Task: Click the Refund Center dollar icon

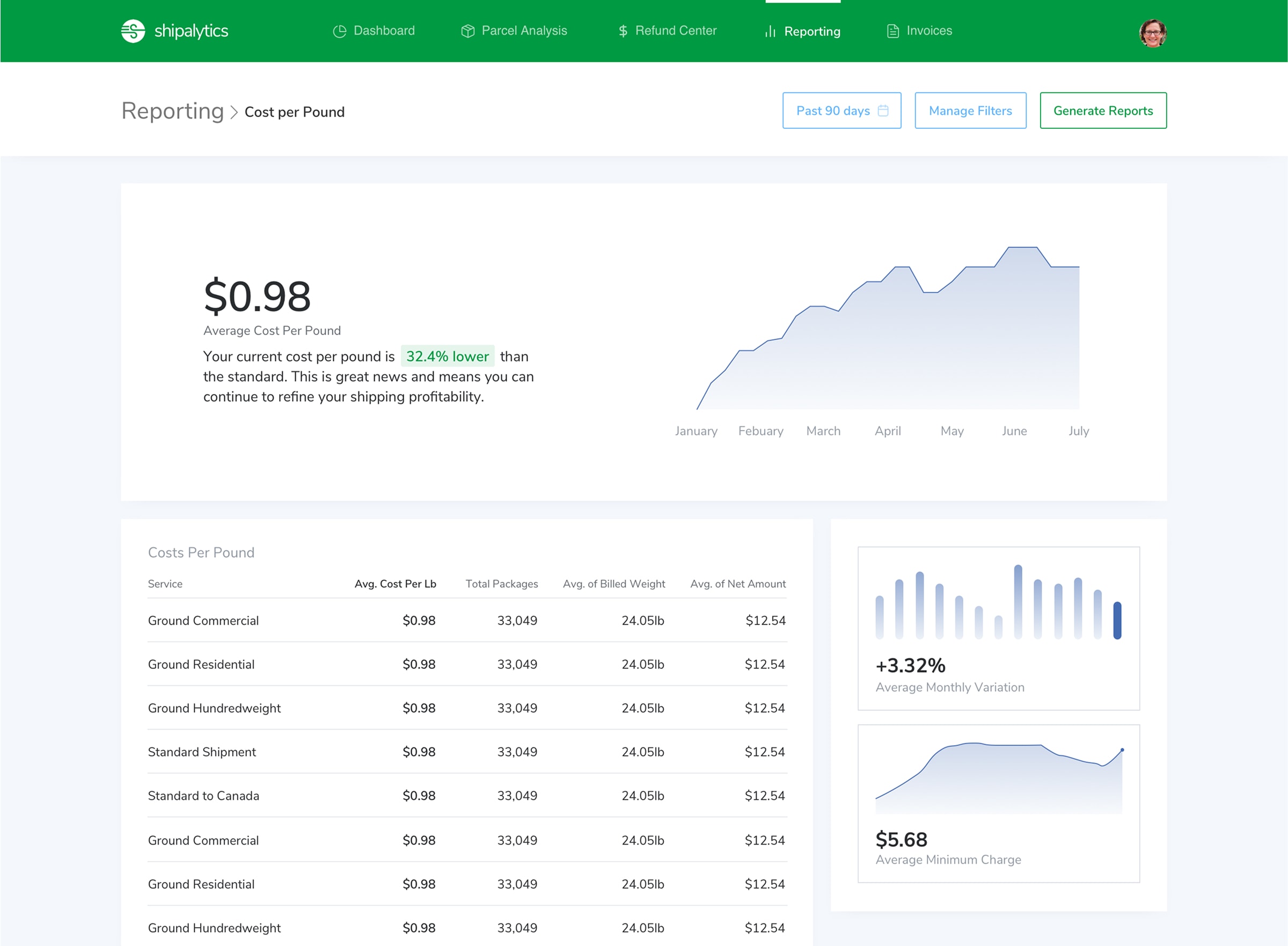Action: pyautogui.click(x=623, y=31)
